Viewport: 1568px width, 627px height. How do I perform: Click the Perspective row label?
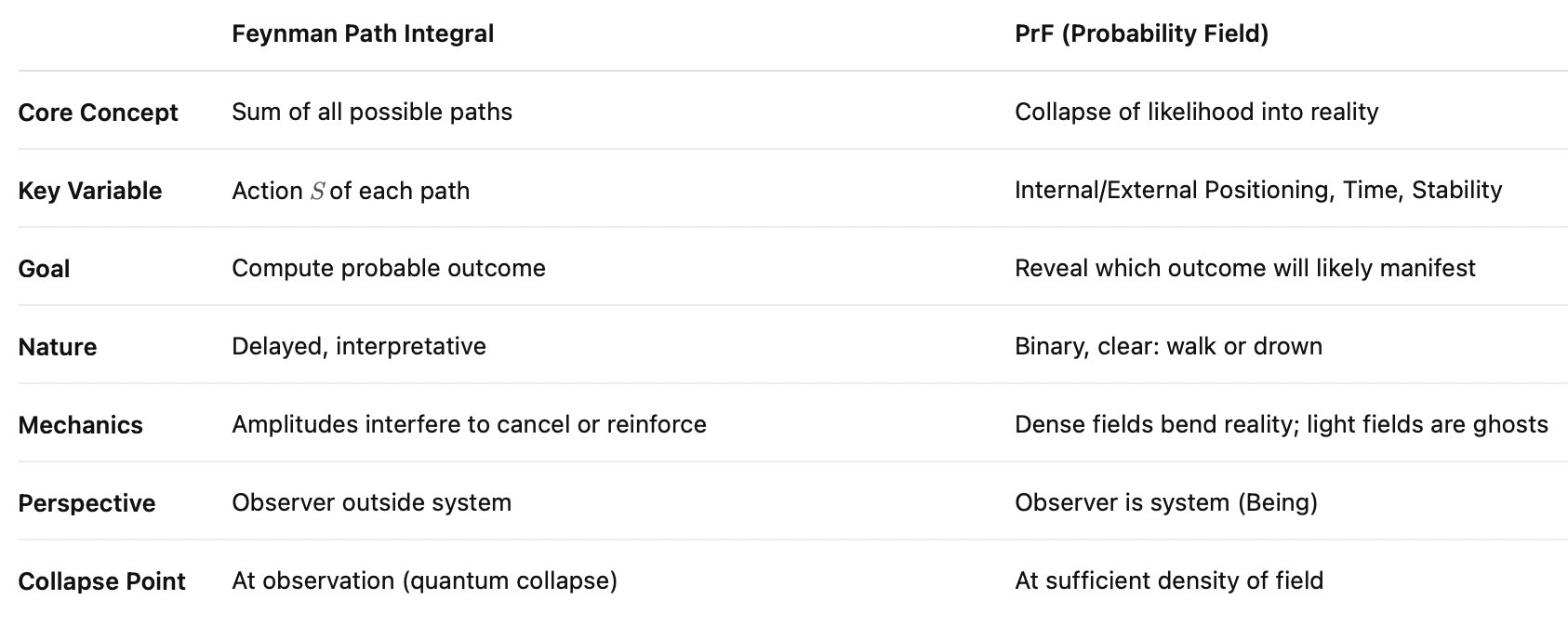(86, 503)
